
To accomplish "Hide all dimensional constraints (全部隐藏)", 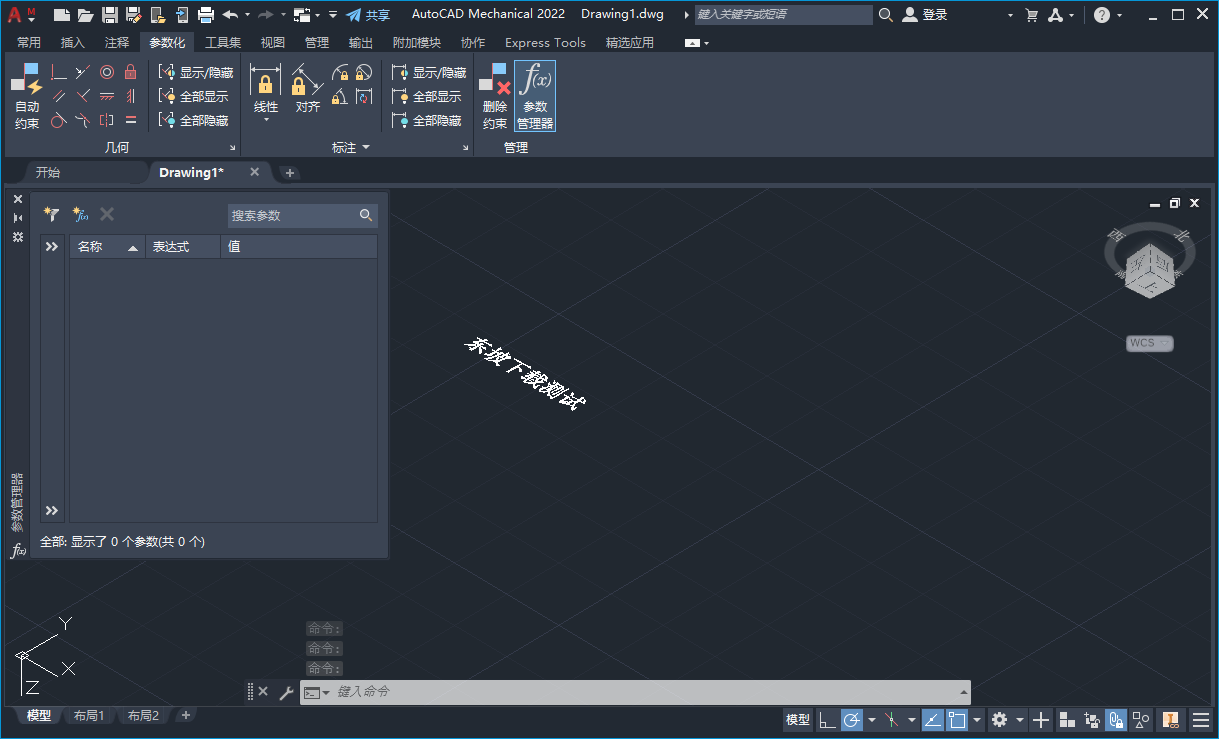I will (427, 120).
